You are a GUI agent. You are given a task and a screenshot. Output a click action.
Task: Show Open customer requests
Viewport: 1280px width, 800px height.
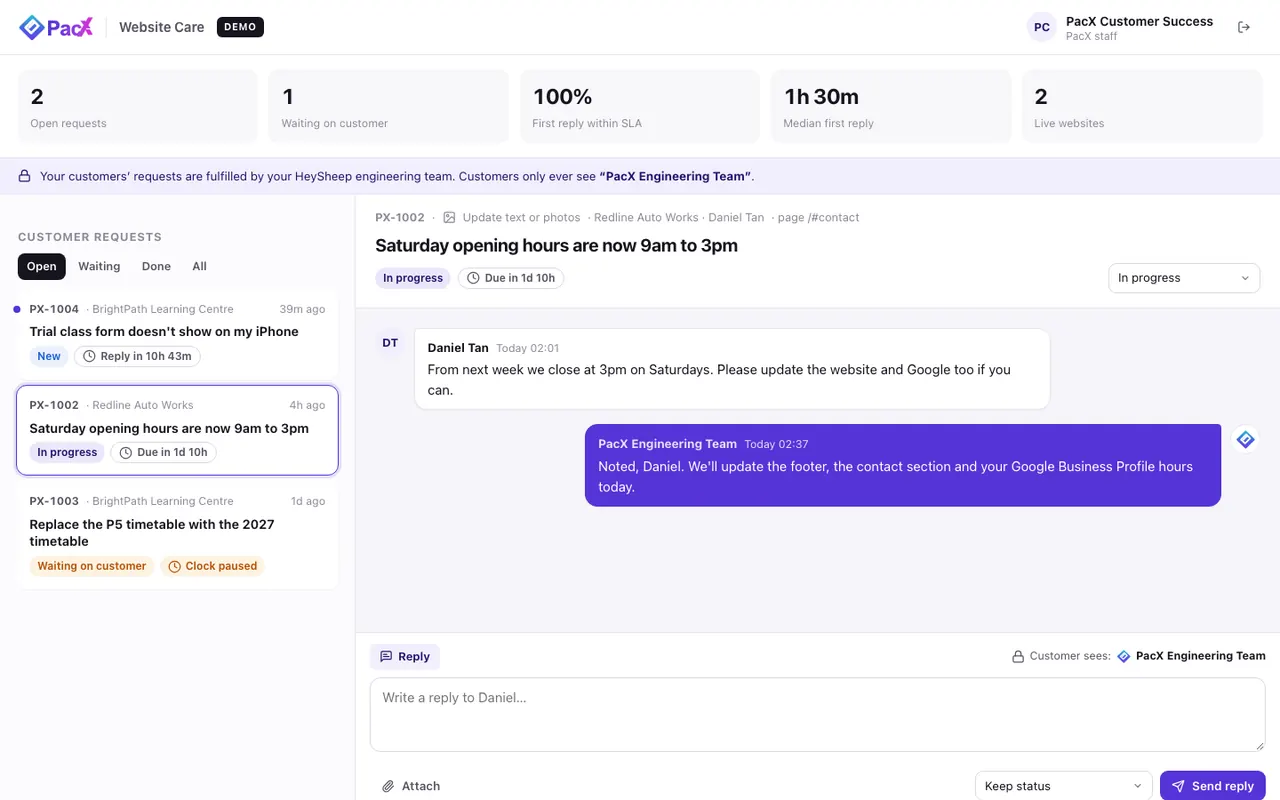tap(42, 266)
